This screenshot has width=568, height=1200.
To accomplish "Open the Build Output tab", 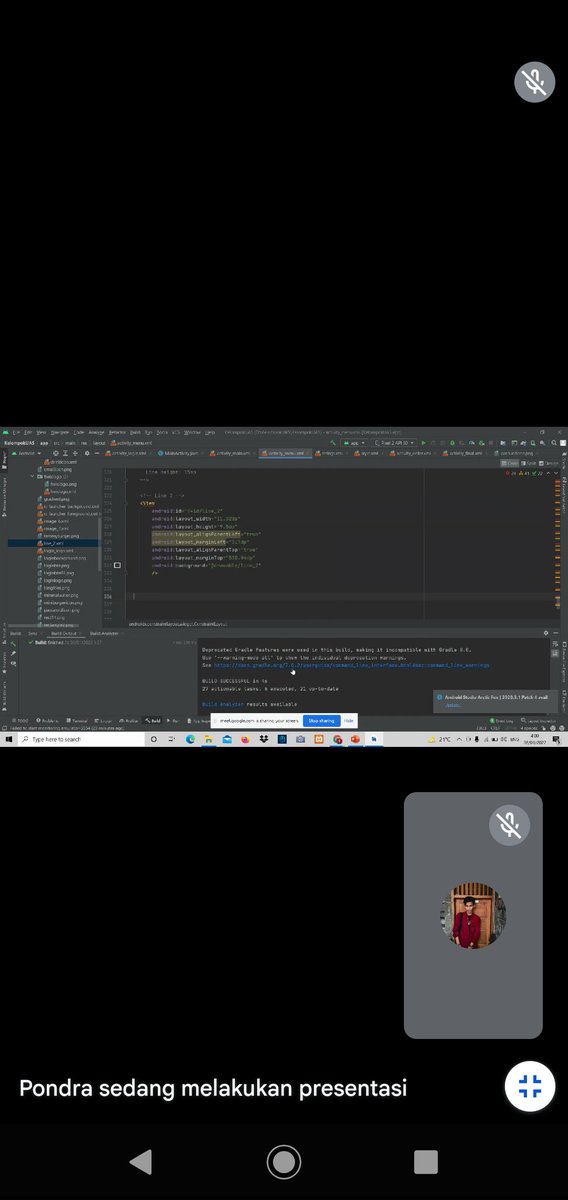I will coord(63,633).
